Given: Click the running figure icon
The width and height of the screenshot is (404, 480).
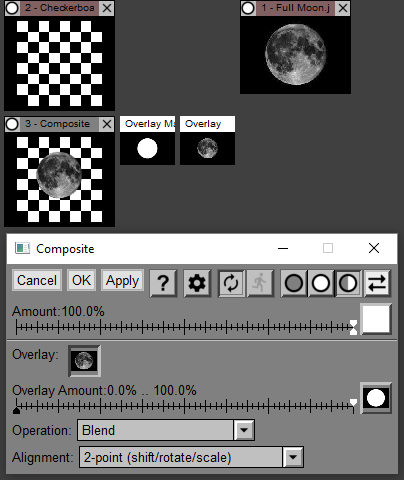Looking at the screenshot, I should tap(260, 283).
